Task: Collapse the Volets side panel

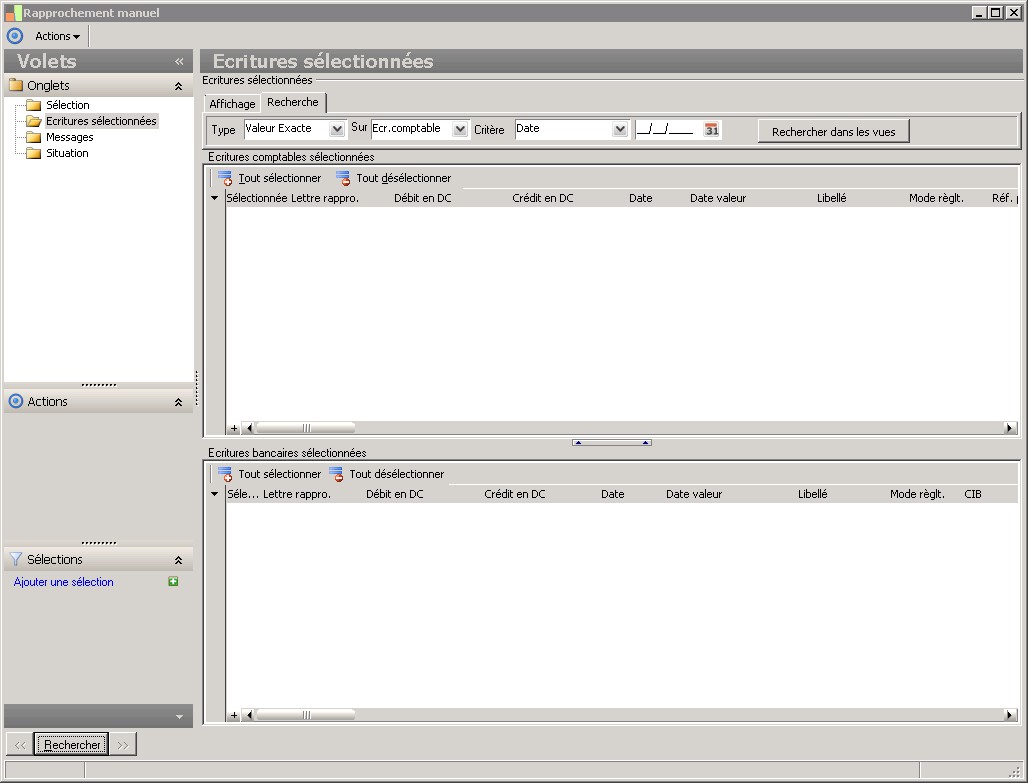Action: click(x=179, y=62)
